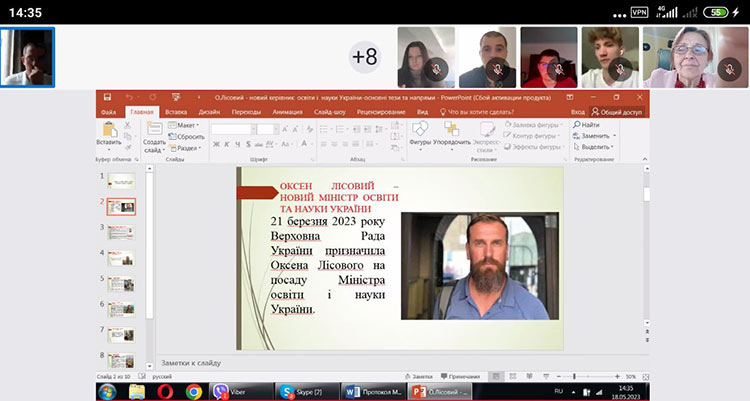Screen dimensions: 750x401
Task: Open the Дизайн ribbon tab
Action: pos(209,112)
